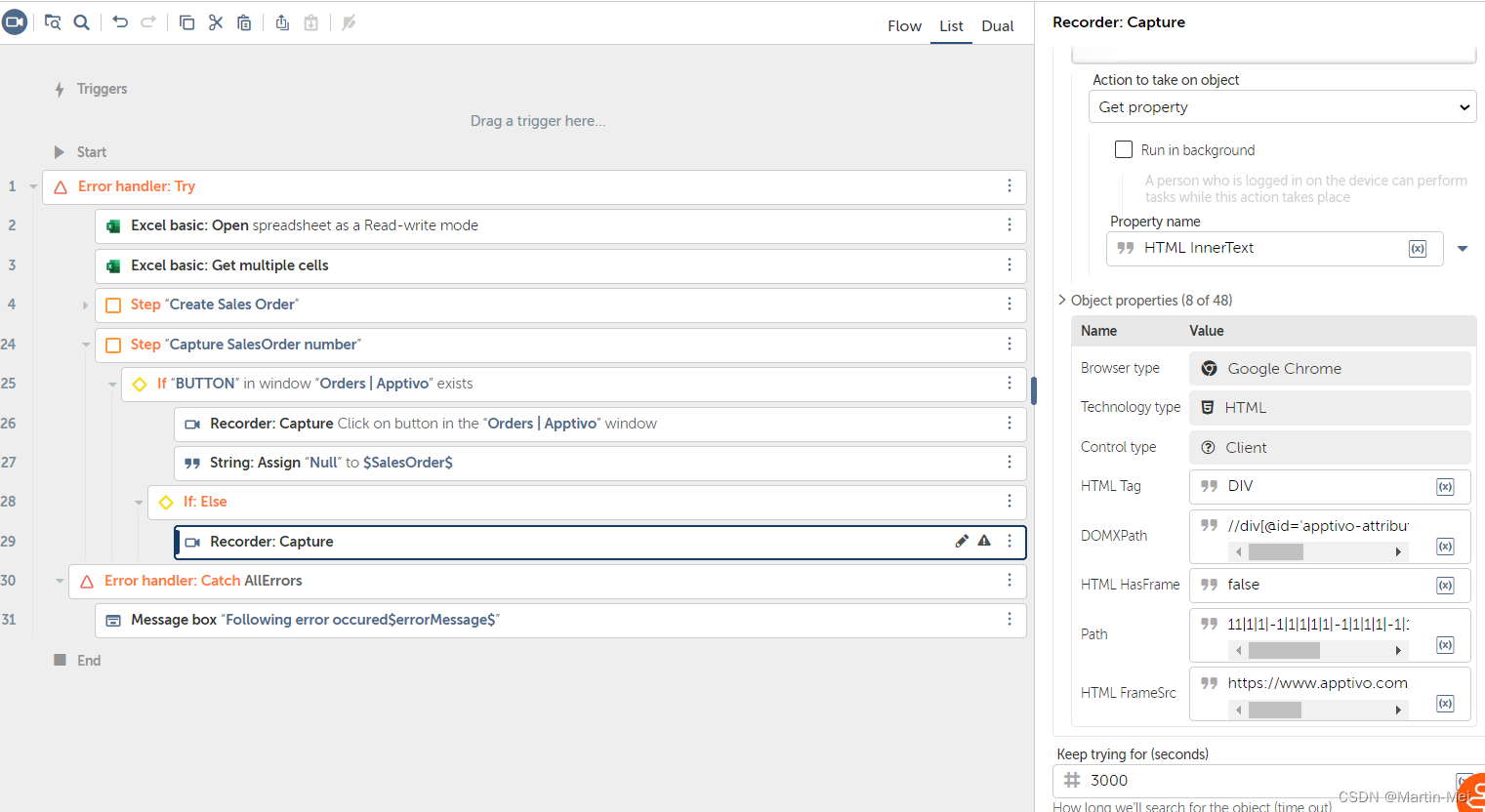The height and width of the screenshot is (812, 1485).
Task: Click the Keep trying for seconds field
Action: click(1259, 781)
